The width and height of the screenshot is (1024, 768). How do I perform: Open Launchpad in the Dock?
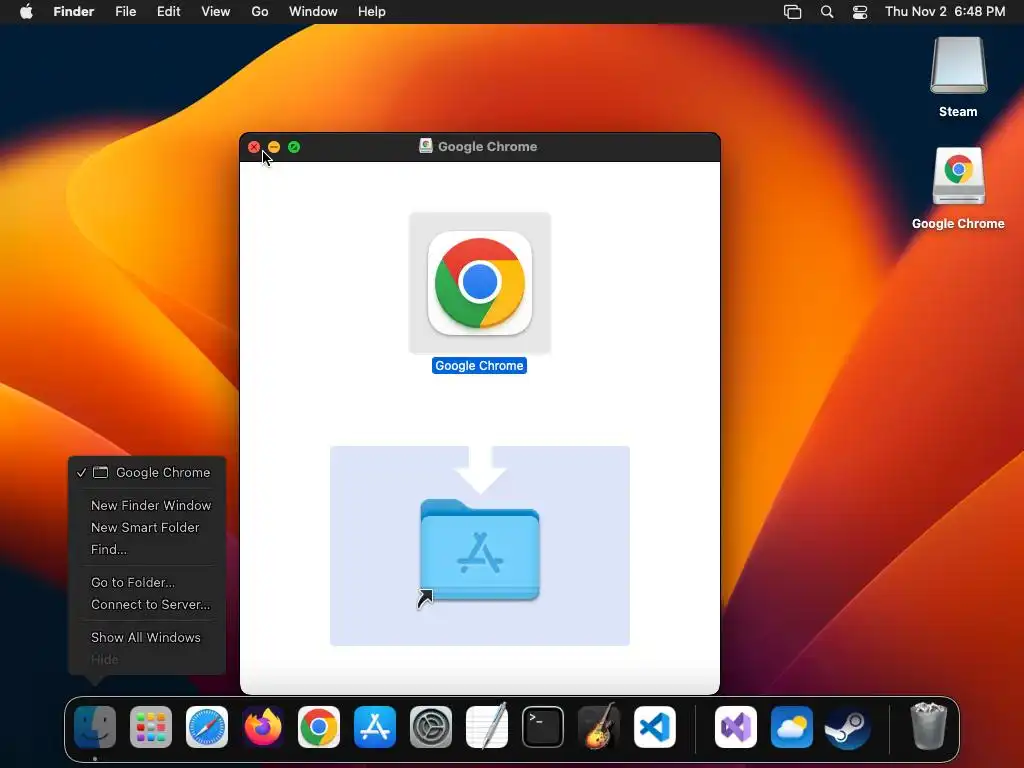point(151,727)
